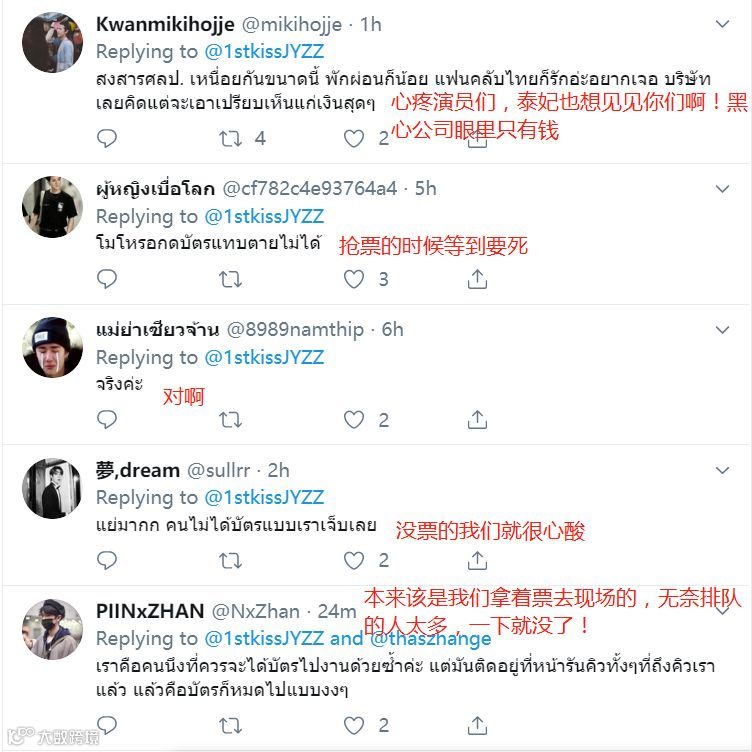Retweet the tweet by @8989namthip
The image size is (752, 752).
click(x=230, y=420)
